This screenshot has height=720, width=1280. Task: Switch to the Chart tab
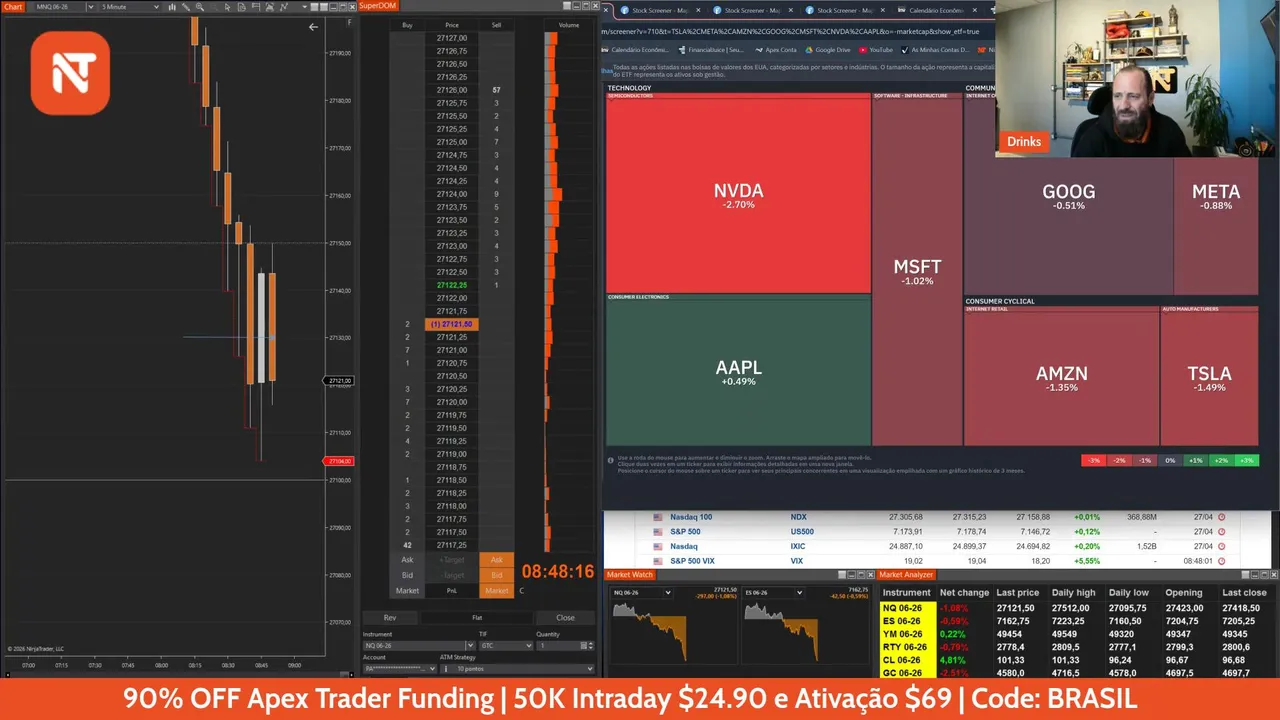coord(13,6)
